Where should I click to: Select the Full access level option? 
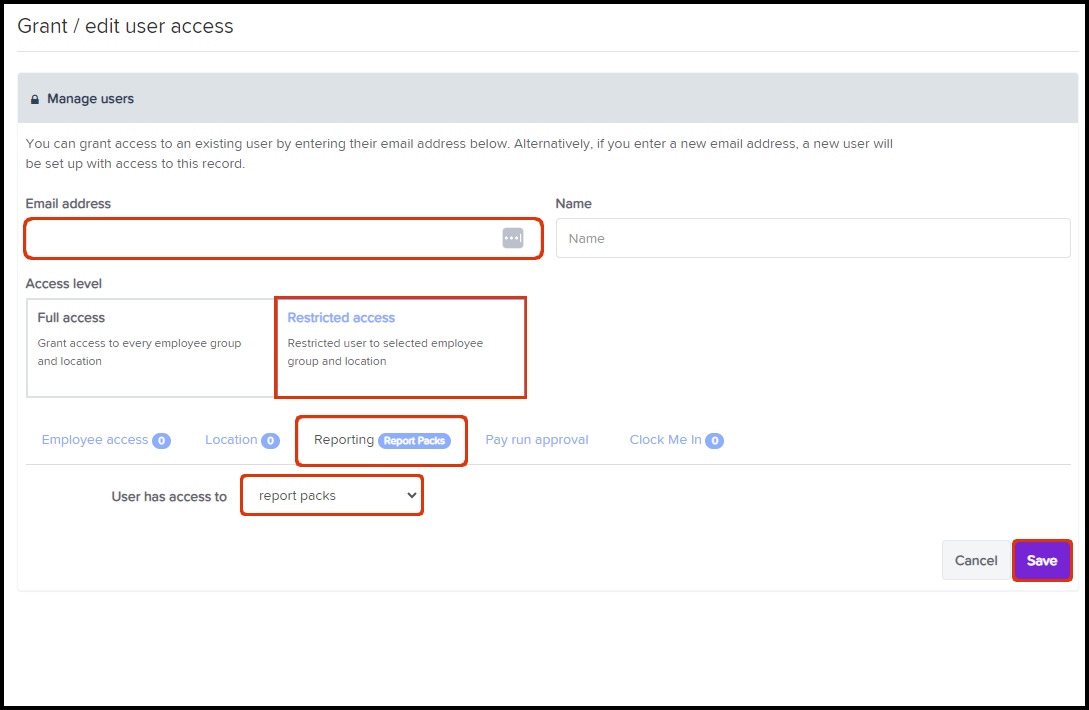pyautogui.click(x=150, y=347)
